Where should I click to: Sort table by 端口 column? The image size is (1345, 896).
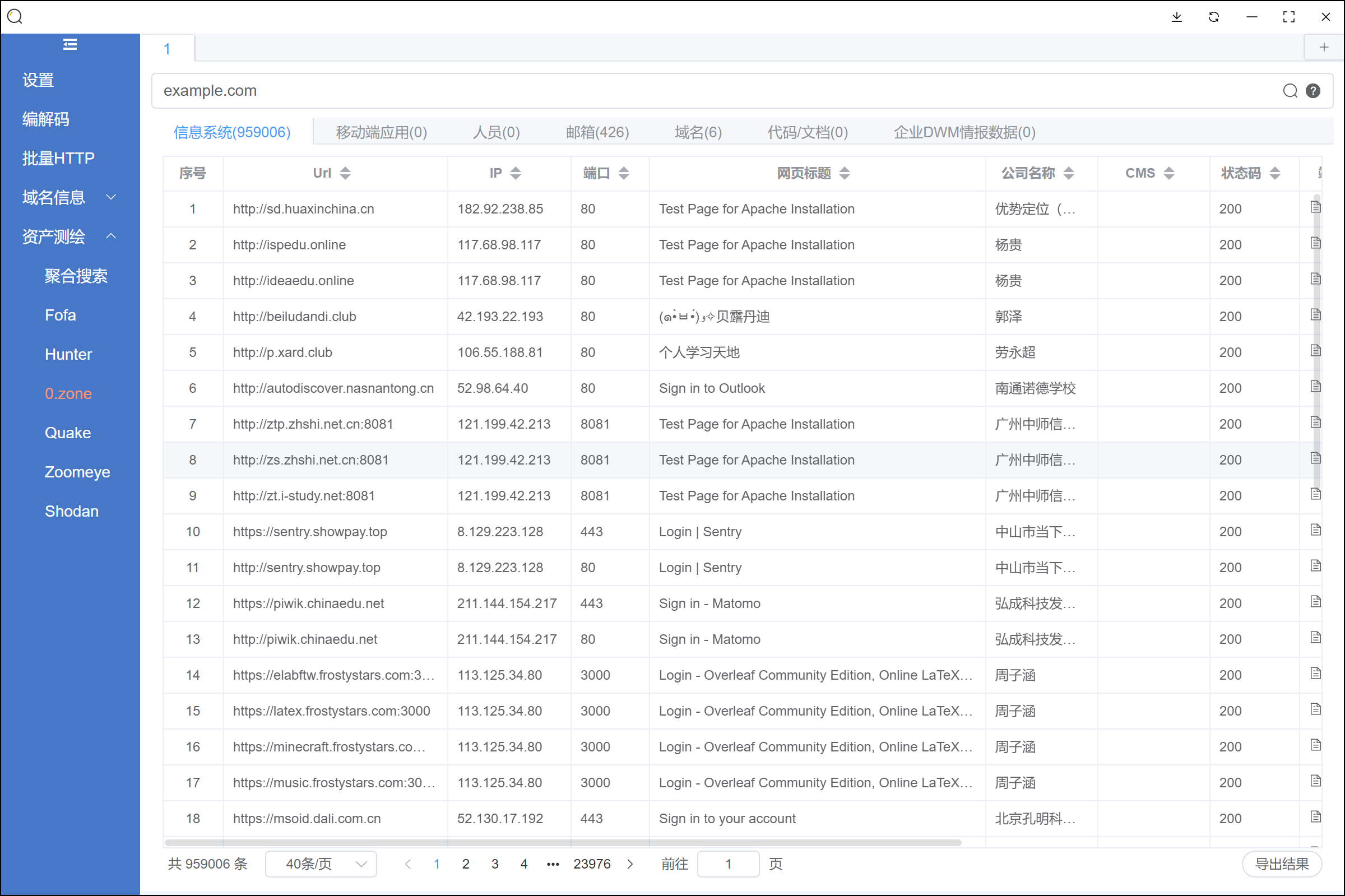[623, 173]
